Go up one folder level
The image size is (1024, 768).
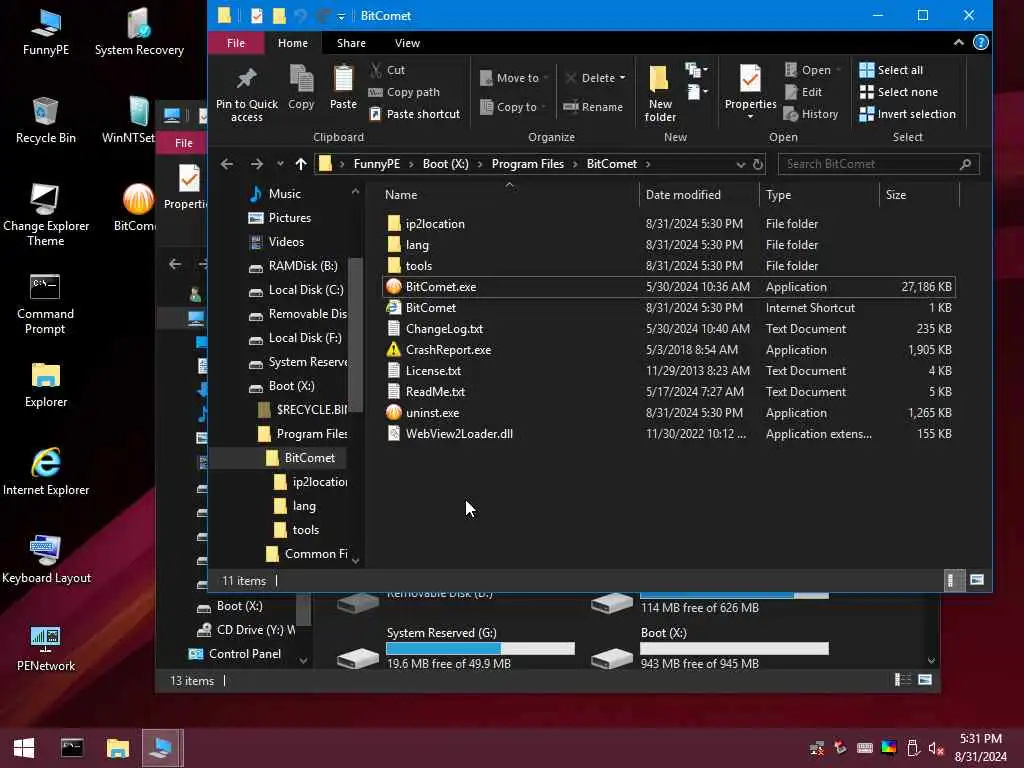tap(300, 164)
